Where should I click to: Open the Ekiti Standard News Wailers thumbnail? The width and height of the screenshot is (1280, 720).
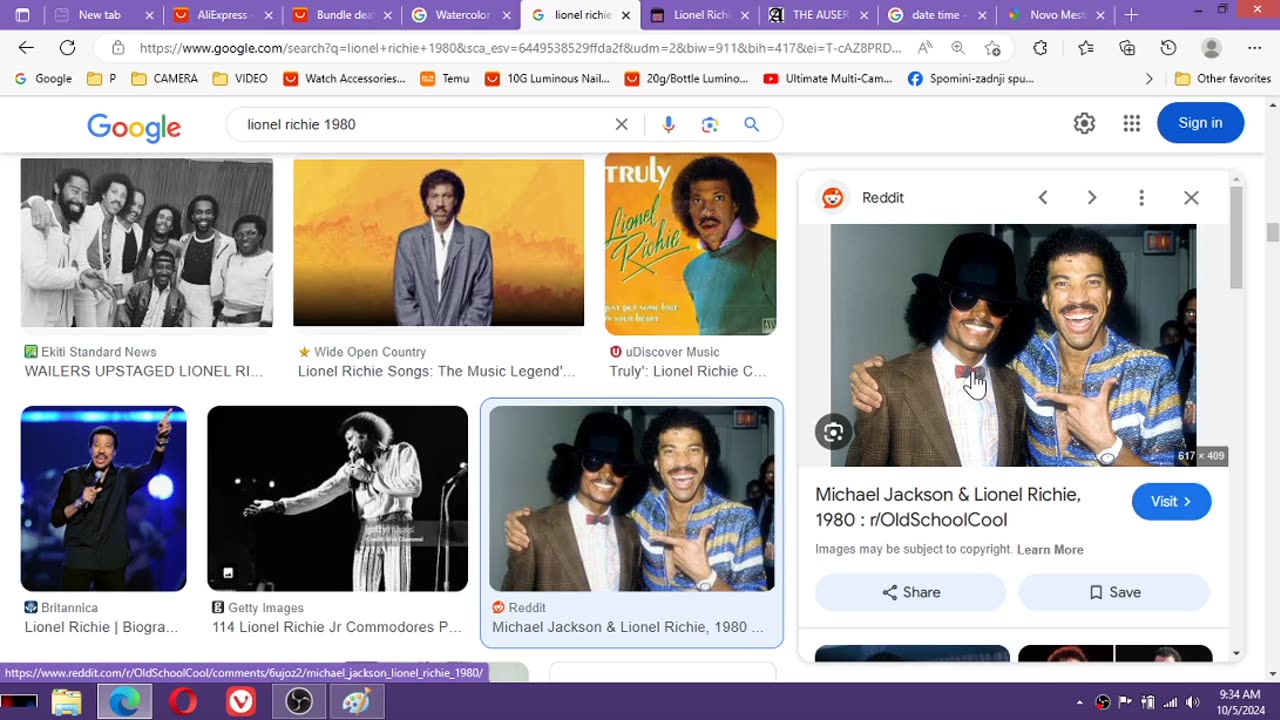147,243
